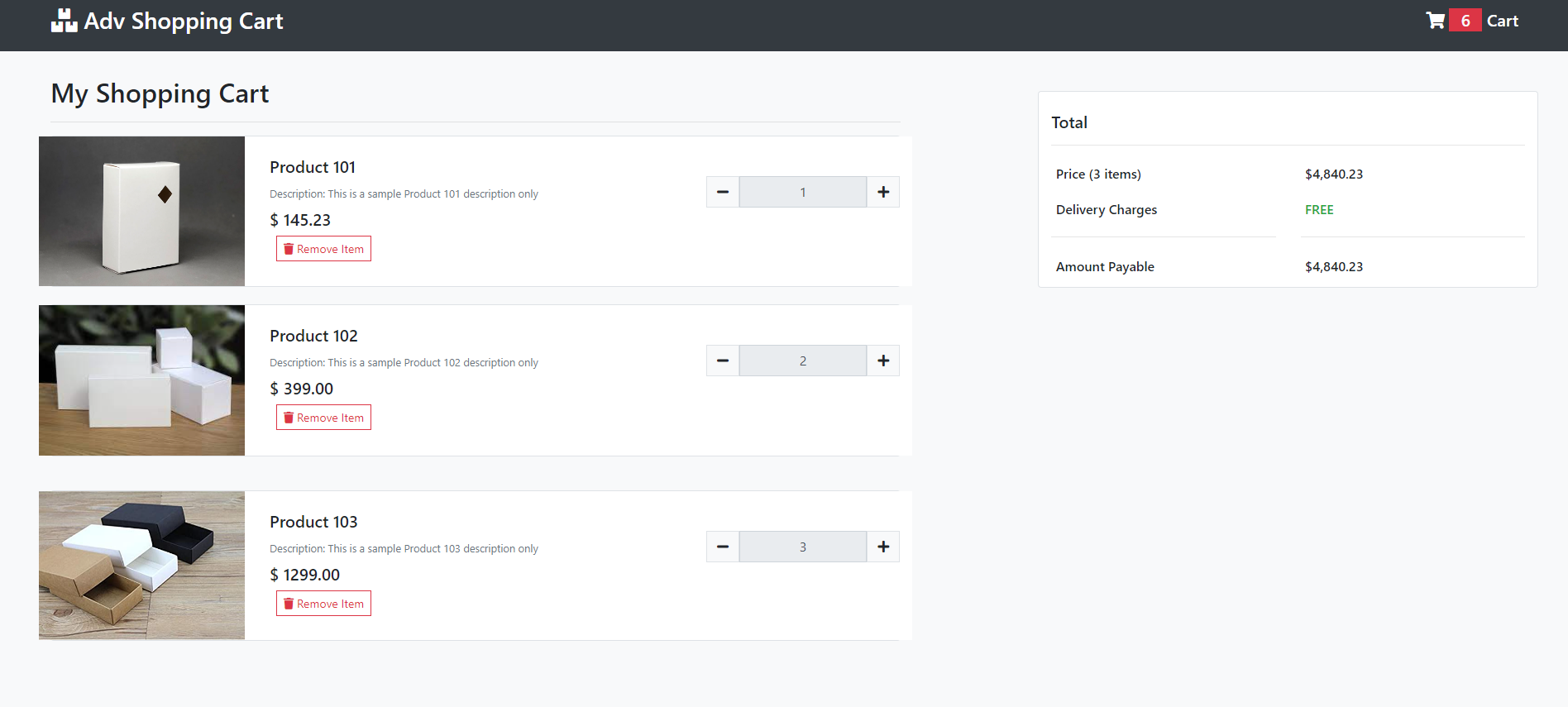The height and width of the screenshot is (707, 1568).
Task: Focus the Product 101 quantity field
Action: click(803, 192)
